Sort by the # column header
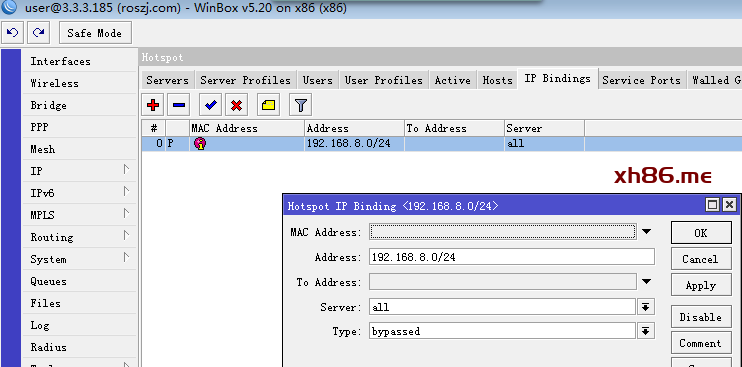This screenshot has height=367, width=742. (153, 128)
